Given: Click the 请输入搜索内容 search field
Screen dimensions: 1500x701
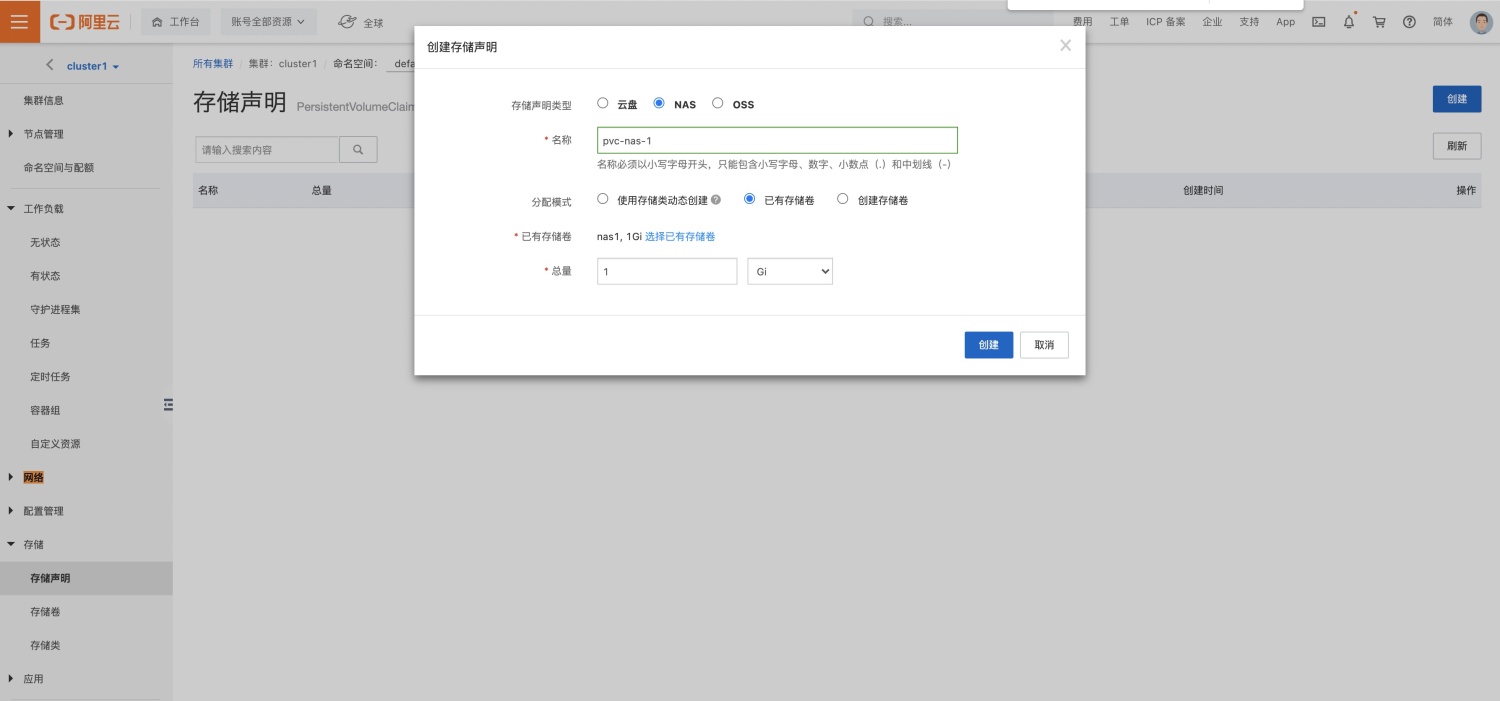Looking at the screenshot, I should tap(267, 149).
